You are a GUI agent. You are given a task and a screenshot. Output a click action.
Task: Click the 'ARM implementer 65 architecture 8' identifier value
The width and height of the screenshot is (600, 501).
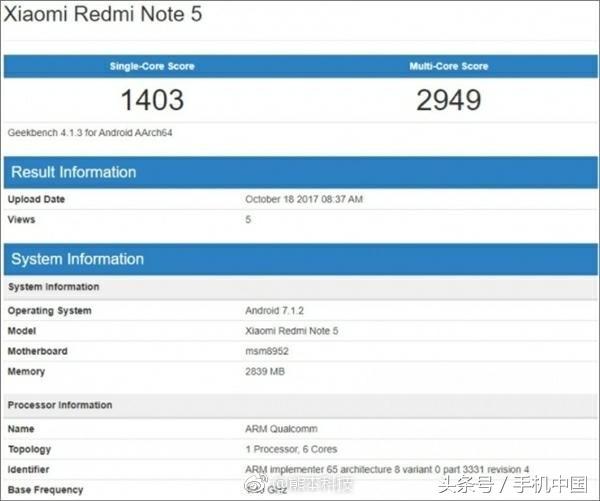(x=387, y=470)
